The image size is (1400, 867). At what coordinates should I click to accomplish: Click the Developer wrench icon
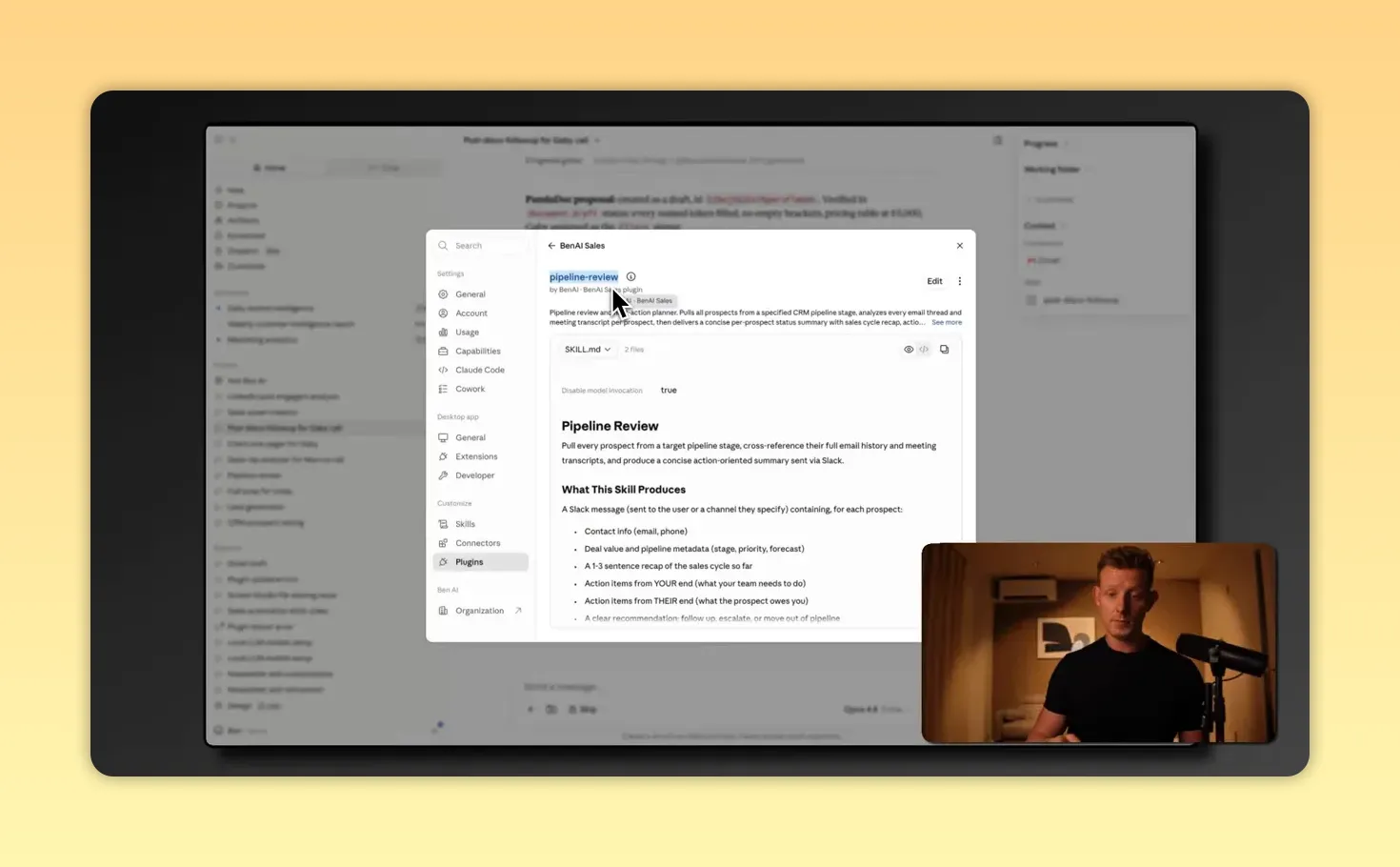[443, 475]
